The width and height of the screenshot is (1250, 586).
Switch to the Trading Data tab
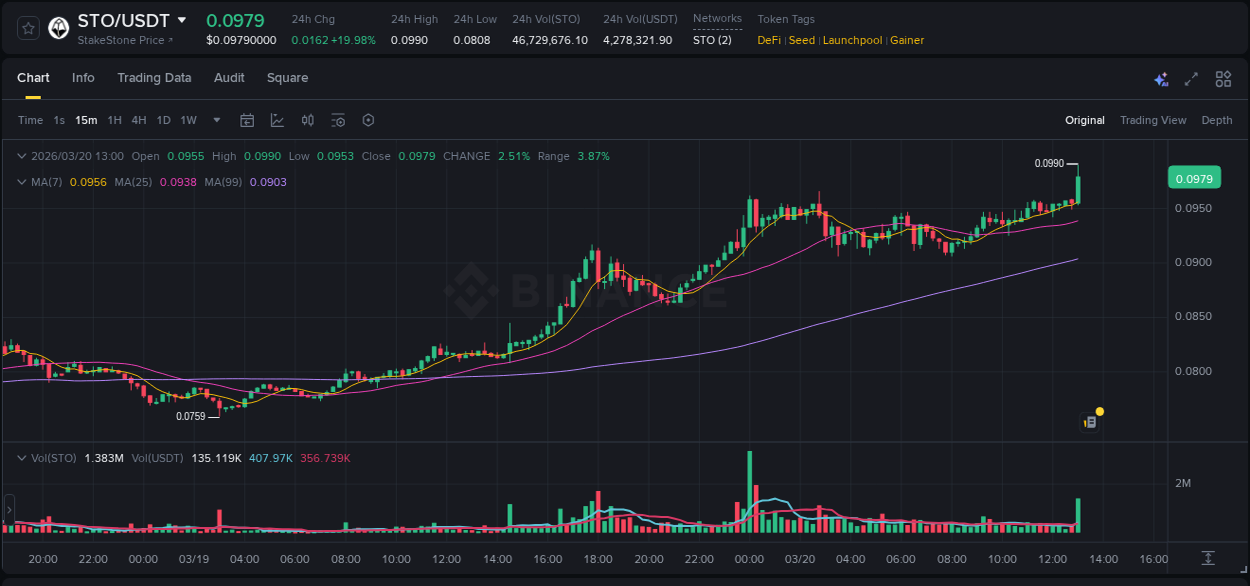tap(154, 77)
